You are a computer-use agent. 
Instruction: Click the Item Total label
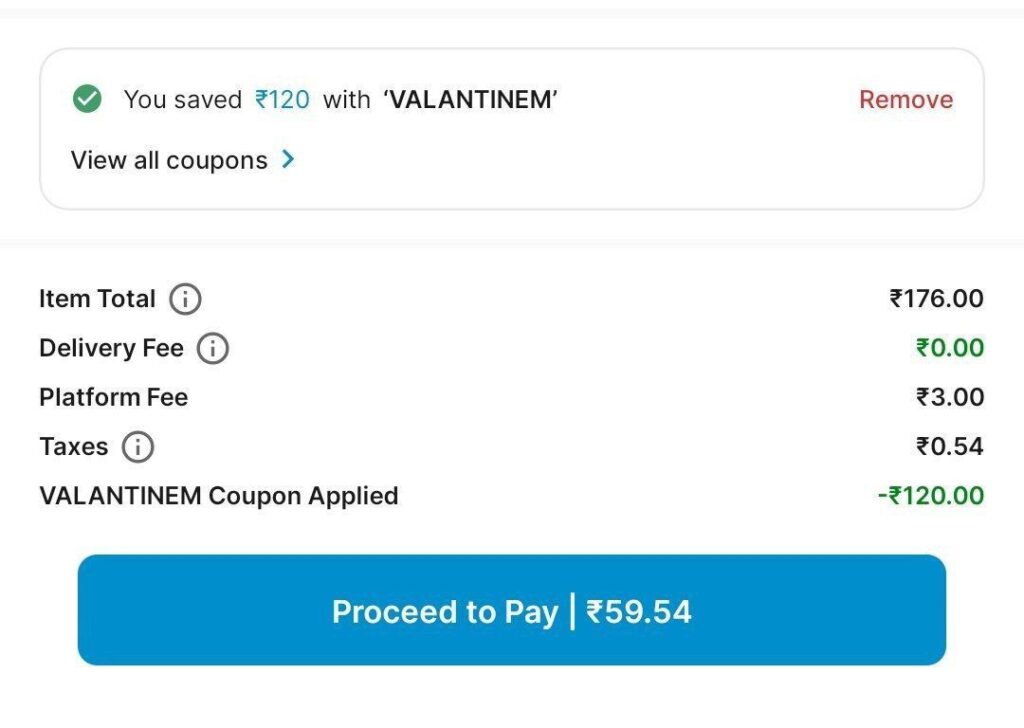(97, 299)
